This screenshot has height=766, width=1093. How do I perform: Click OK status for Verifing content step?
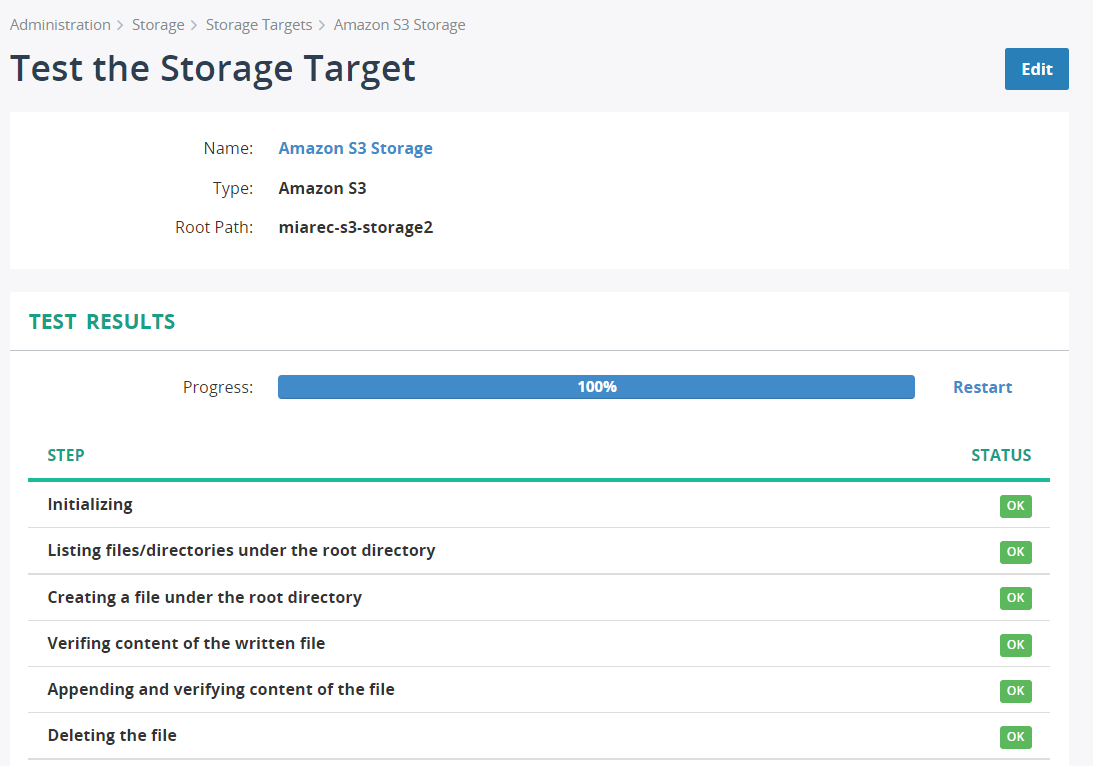coord(1016,645)
